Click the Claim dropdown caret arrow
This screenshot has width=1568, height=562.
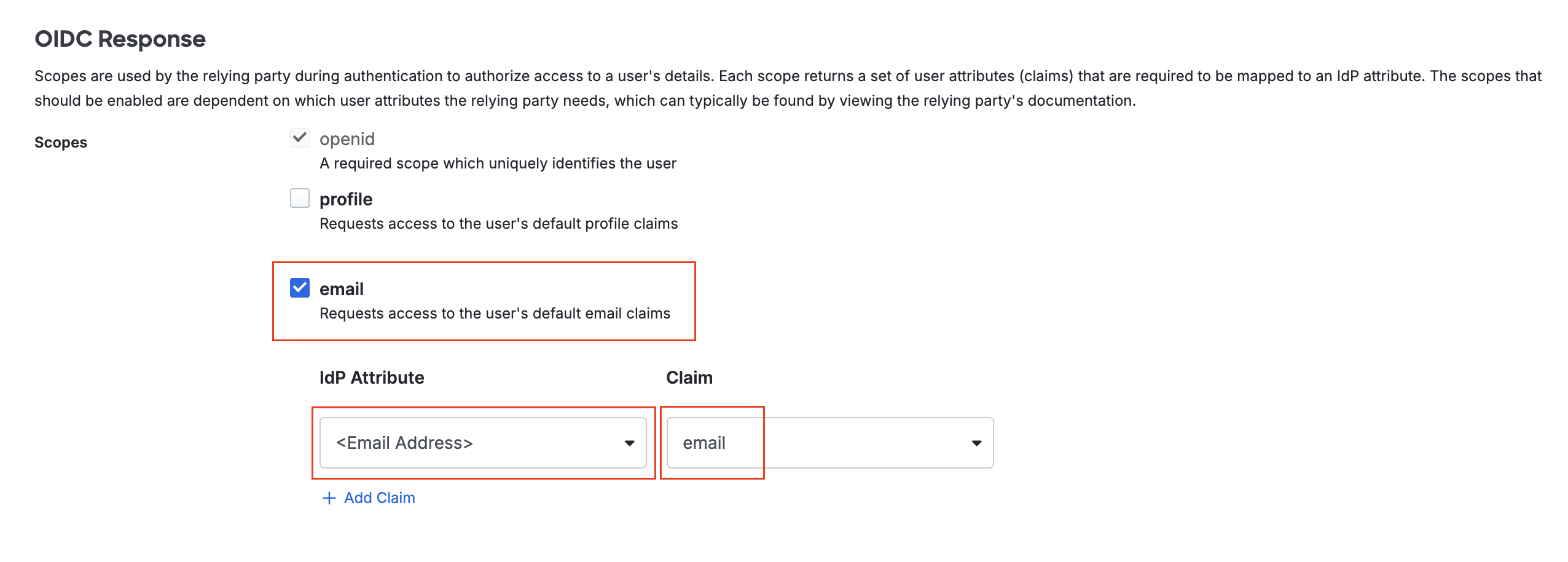coord(976,443)
